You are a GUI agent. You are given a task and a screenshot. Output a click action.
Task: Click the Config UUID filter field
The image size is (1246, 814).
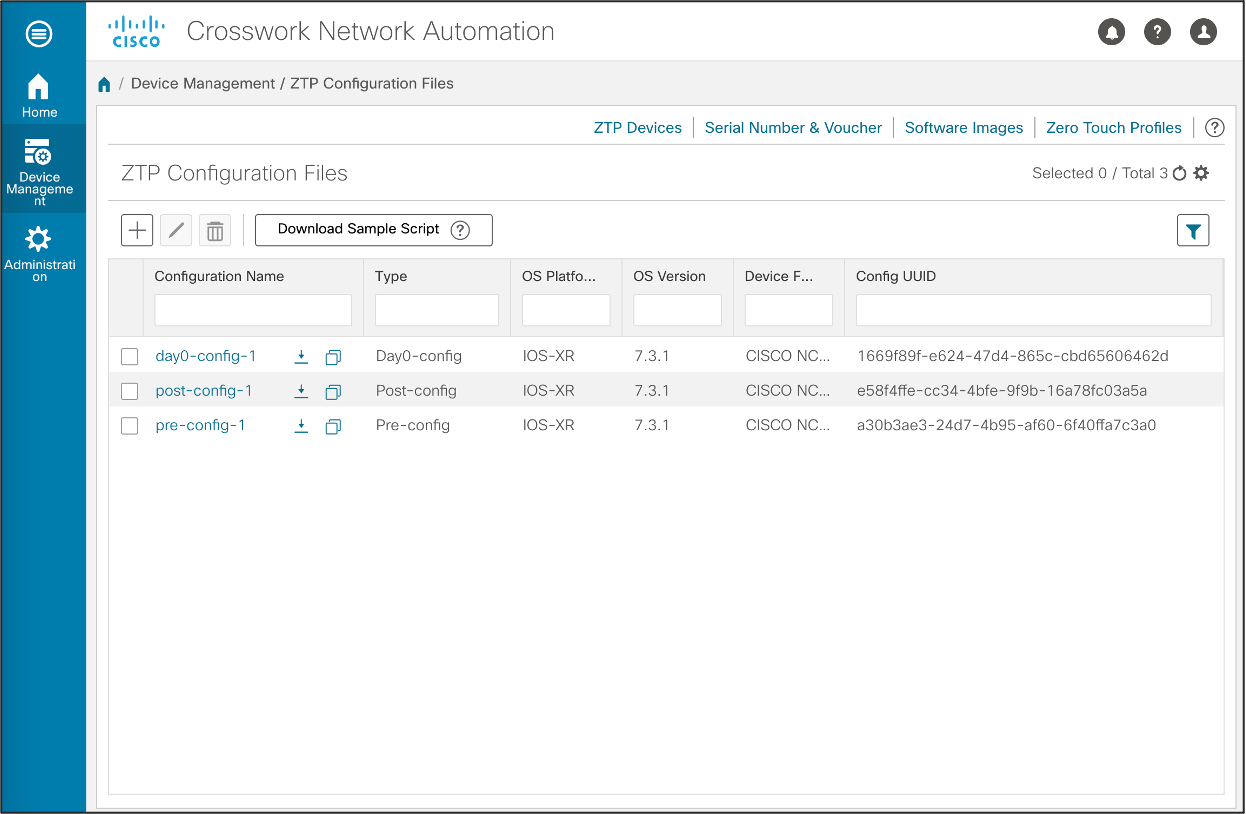[1034, 310]
